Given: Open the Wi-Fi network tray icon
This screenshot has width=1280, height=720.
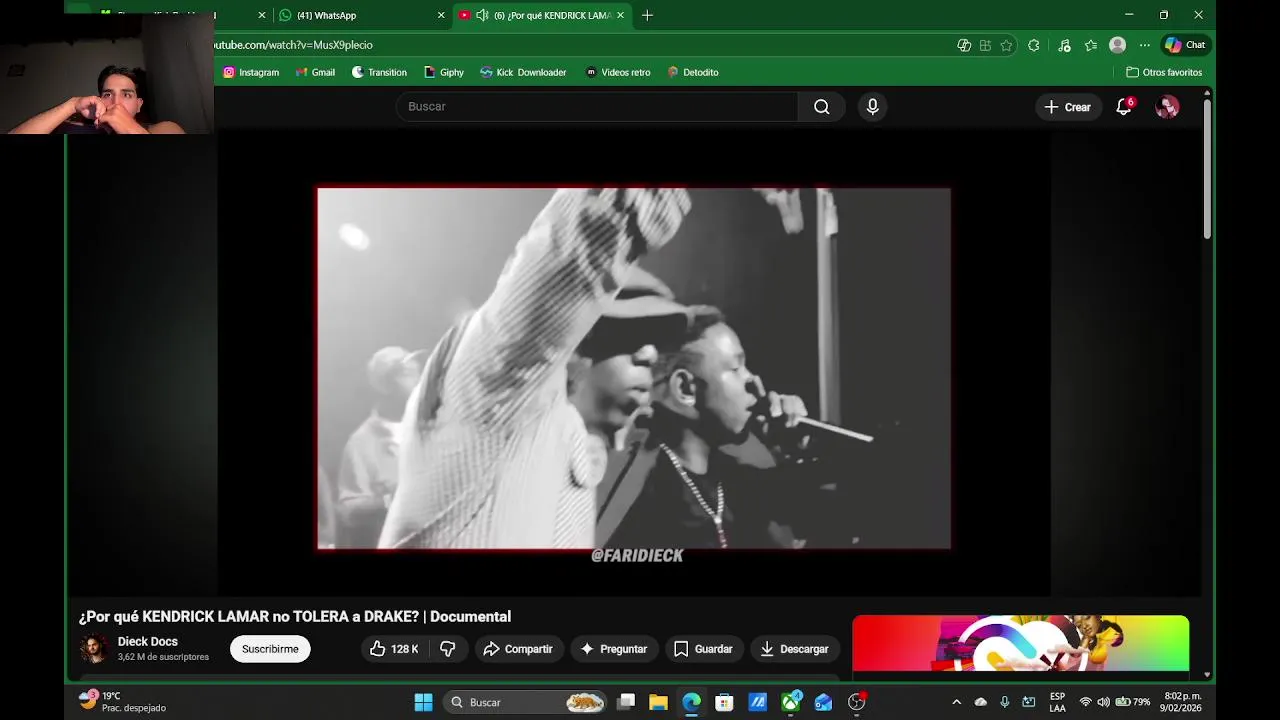Looking at the screenshot, I should click(x=1085, y=702).
